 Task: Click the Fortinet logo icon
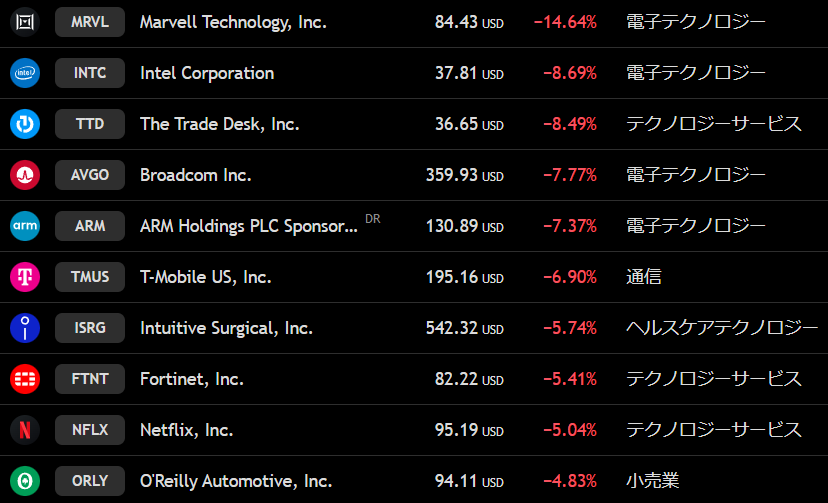coord(25,379)
